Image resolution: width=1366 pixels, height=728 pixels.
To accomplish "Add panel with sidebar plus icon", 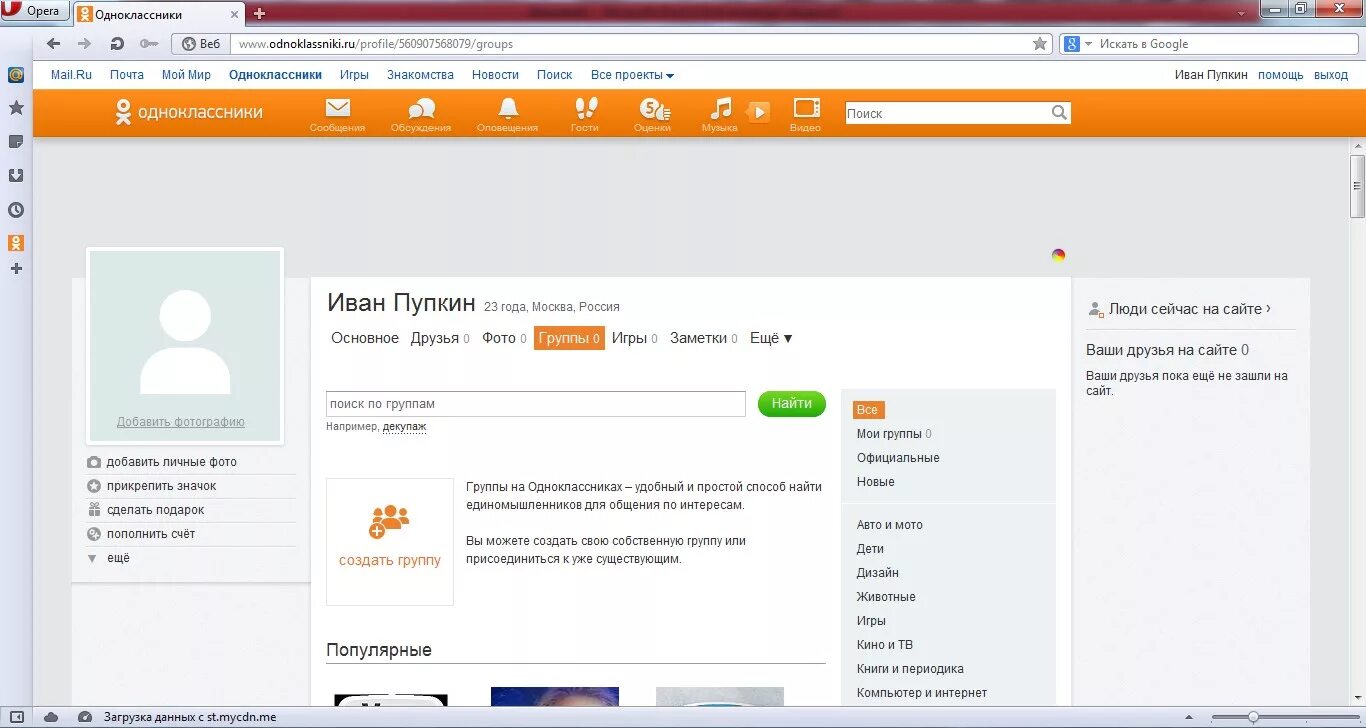I will pos(16,268).
